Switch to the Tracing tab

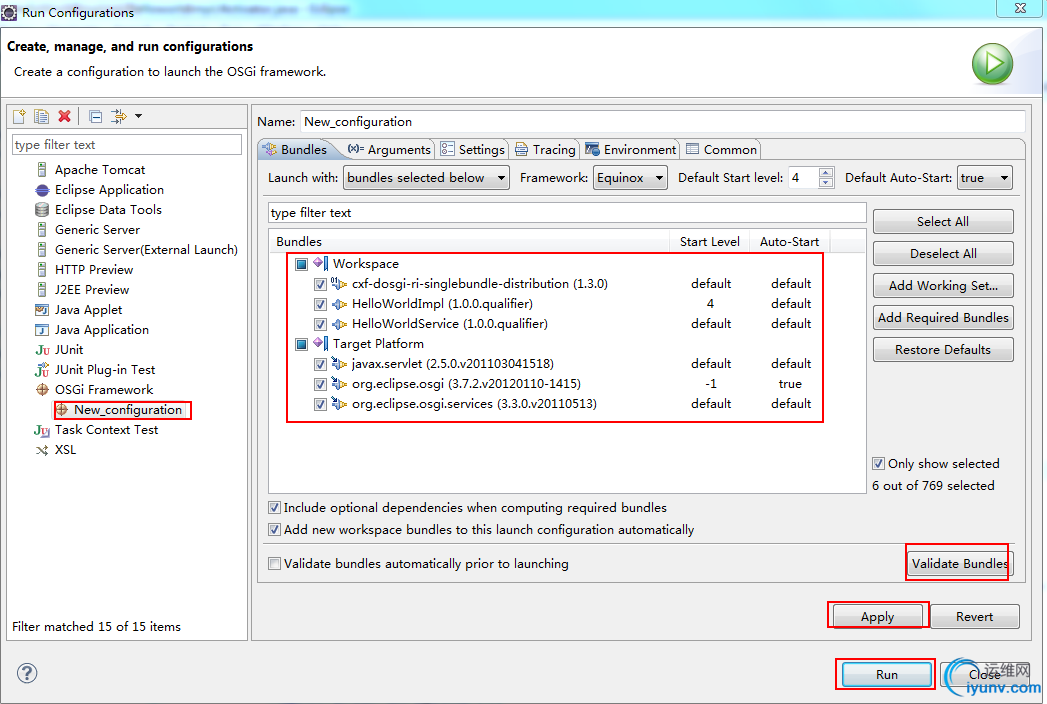click(x=545, y=150)
